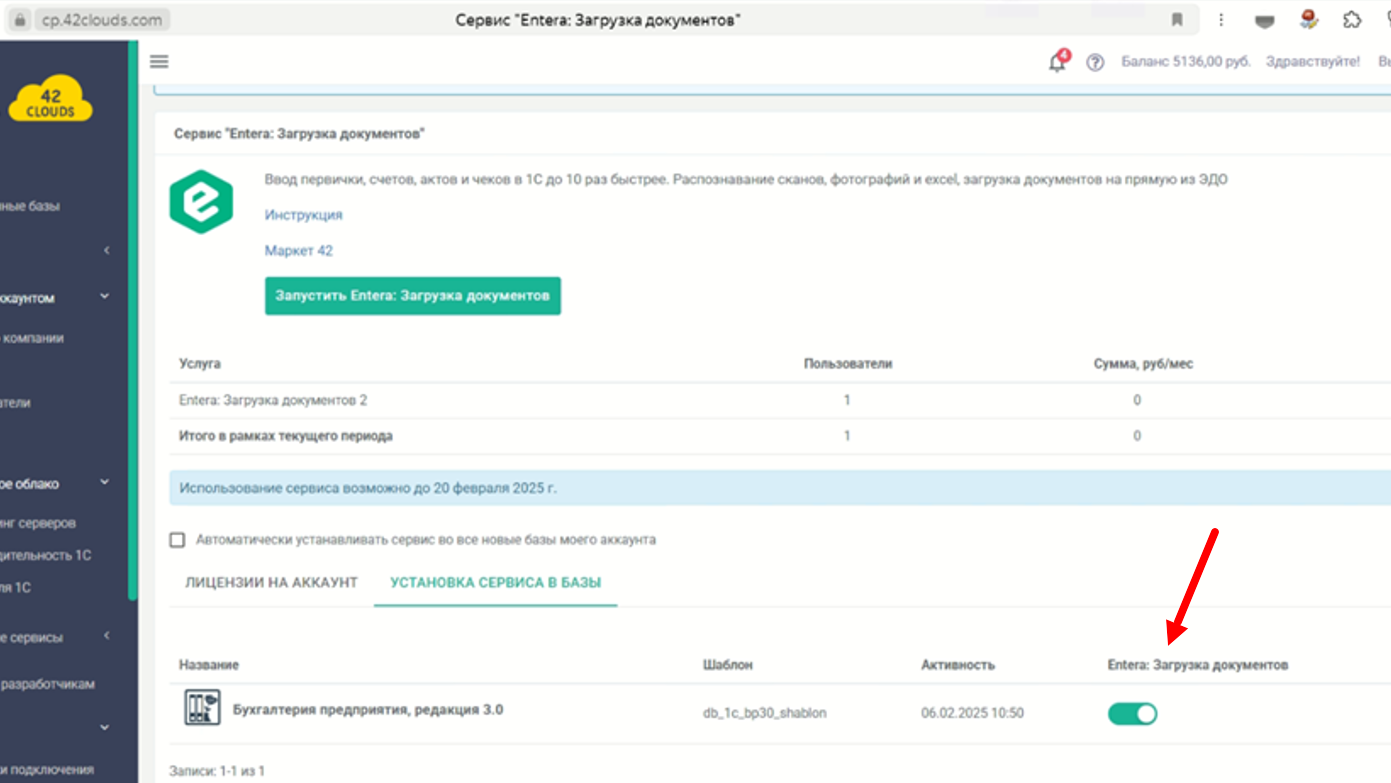Open sidebar item ending in 'дительность 1С'
1391x783 pixels.
point(46,555)
